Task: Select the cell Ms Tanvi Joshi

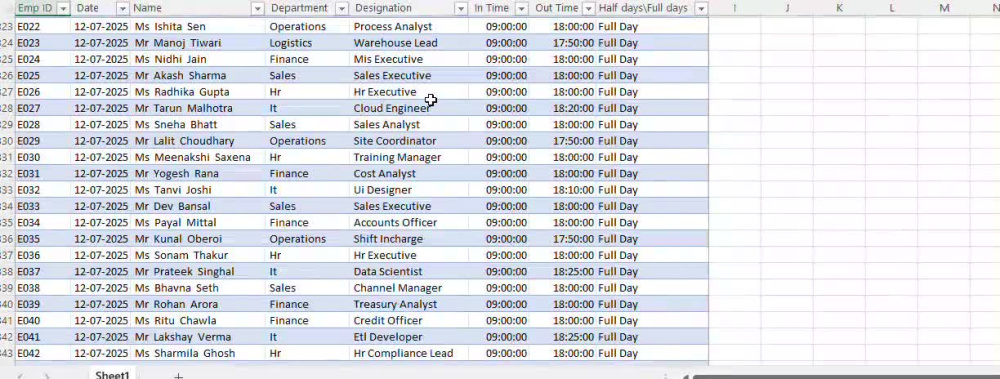Action: point(198,190)
